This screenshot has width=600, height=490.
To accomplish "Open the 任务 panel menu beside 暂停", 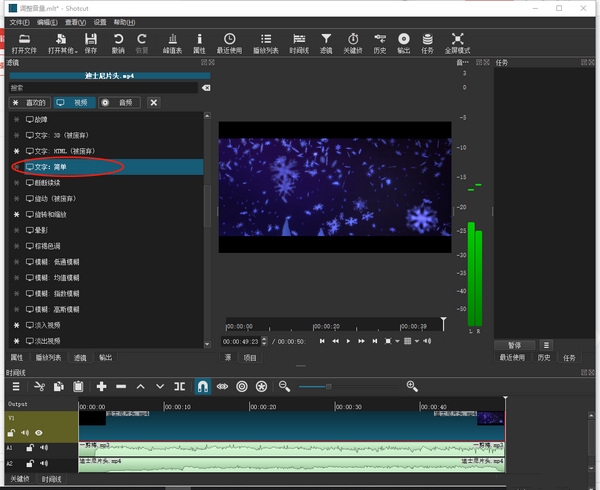I will [546, 344].
